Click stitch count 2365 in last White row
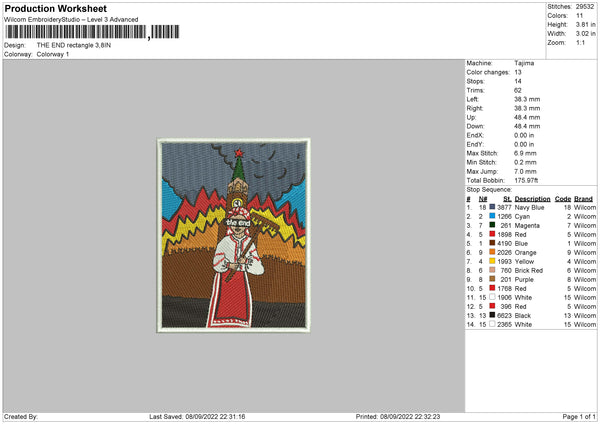 [504, 325]
